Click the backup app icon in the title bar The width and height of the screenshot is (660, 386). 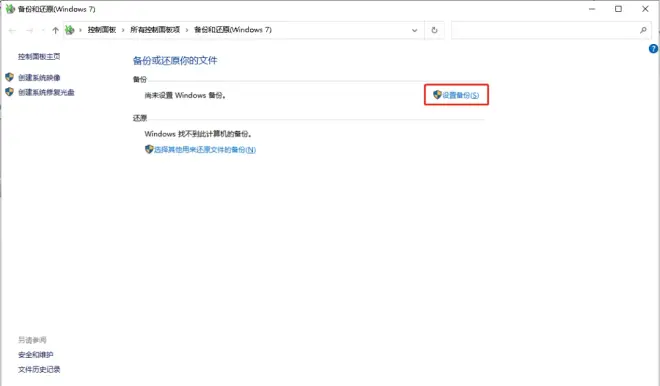tap(10, 9)
